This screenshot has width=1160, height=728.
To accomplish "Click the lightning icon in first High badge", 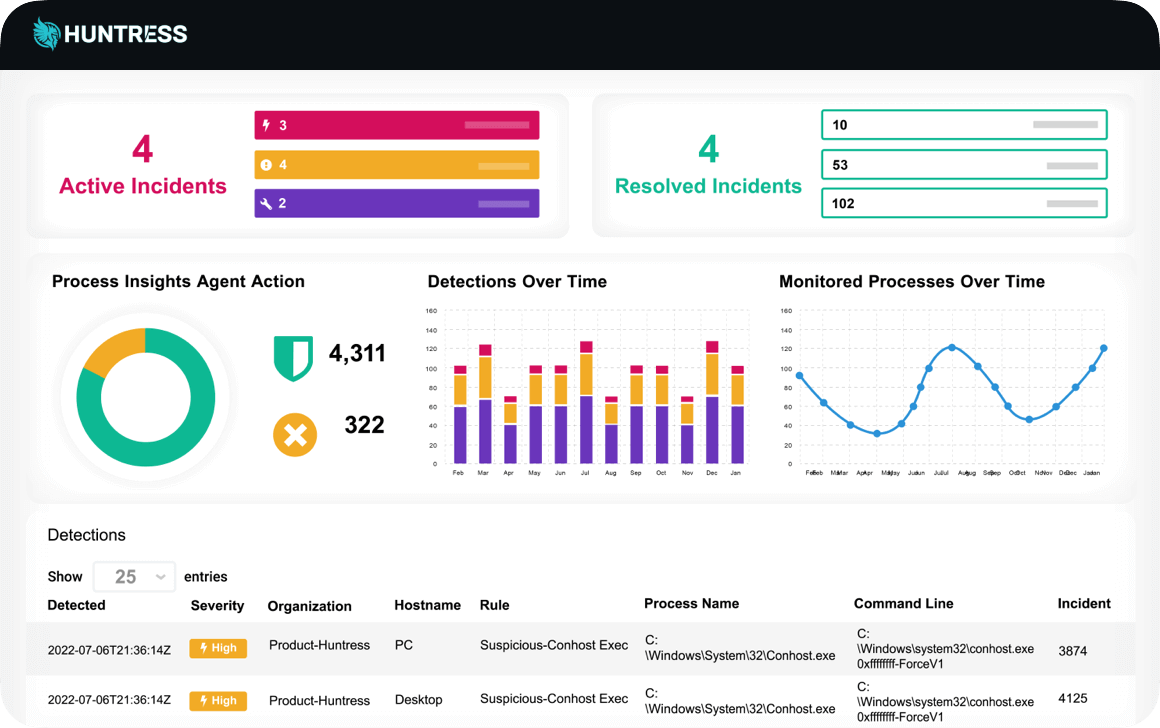I will click(203, 648).
